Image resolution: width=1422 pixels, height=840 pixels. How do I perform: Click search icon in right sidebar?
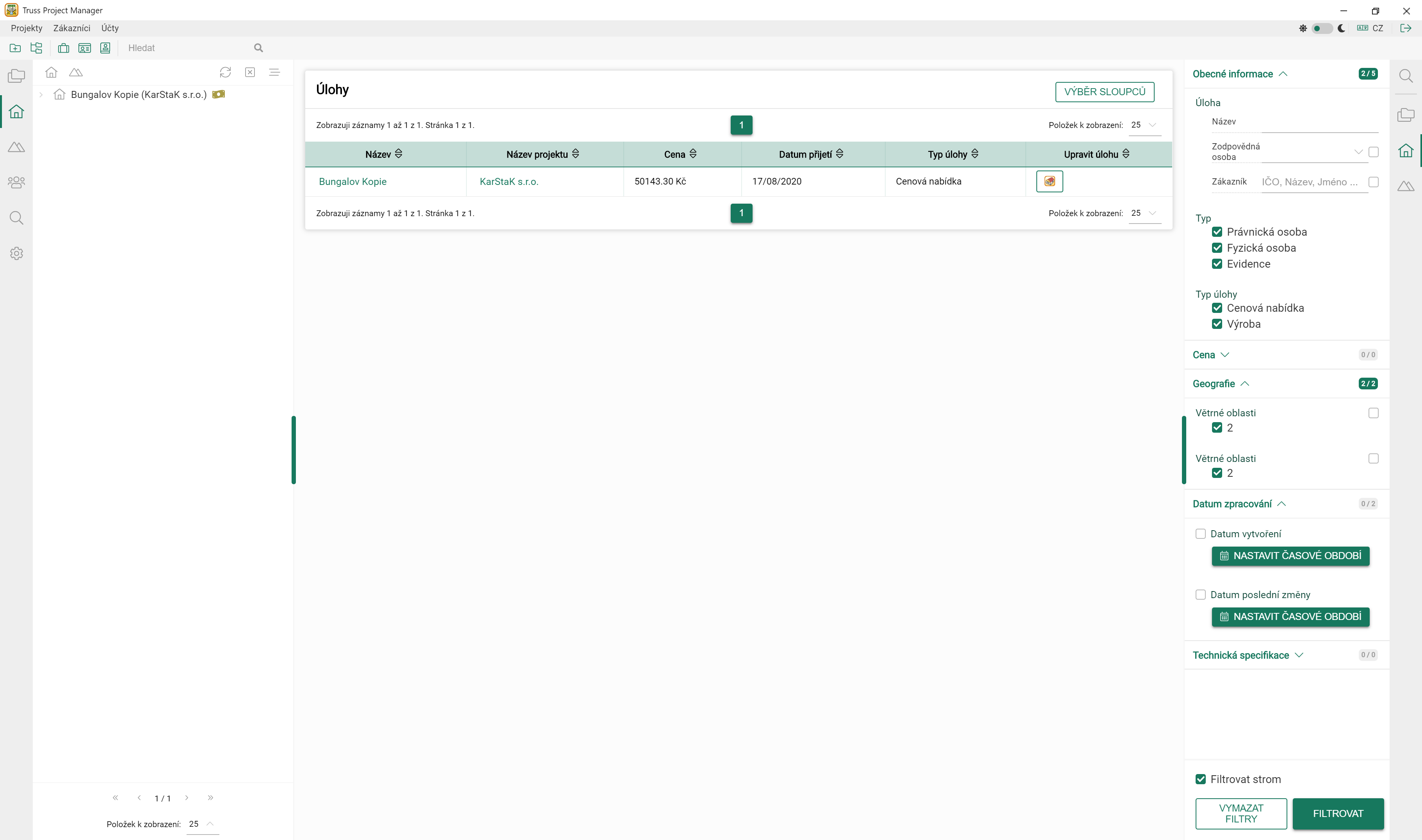pos(1406,76)
